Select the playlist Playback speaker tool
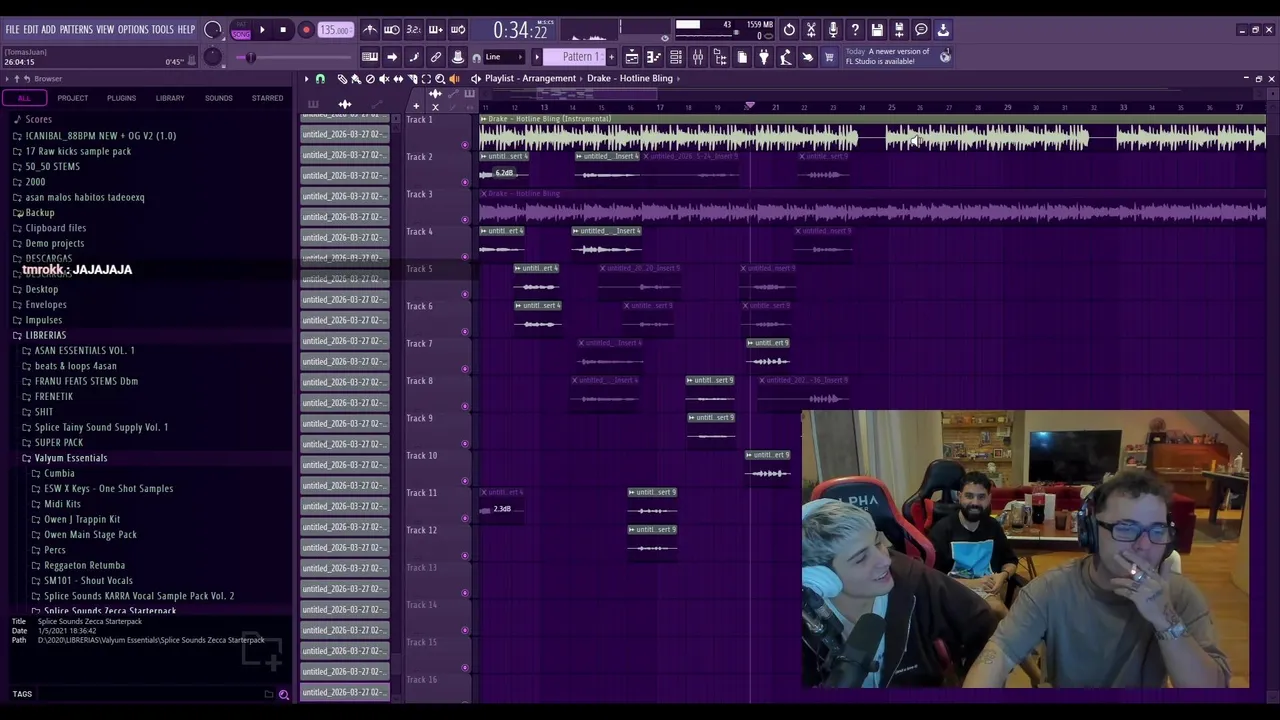 coord(454,78)
